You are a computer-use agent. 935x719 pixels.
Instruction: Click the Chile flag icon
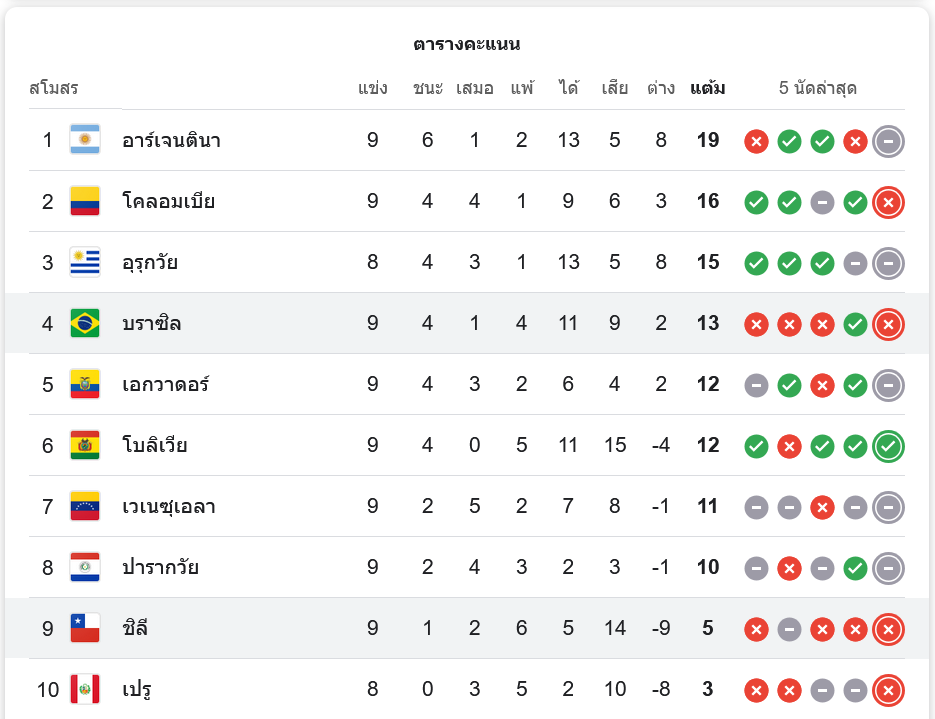click(85, 628)
